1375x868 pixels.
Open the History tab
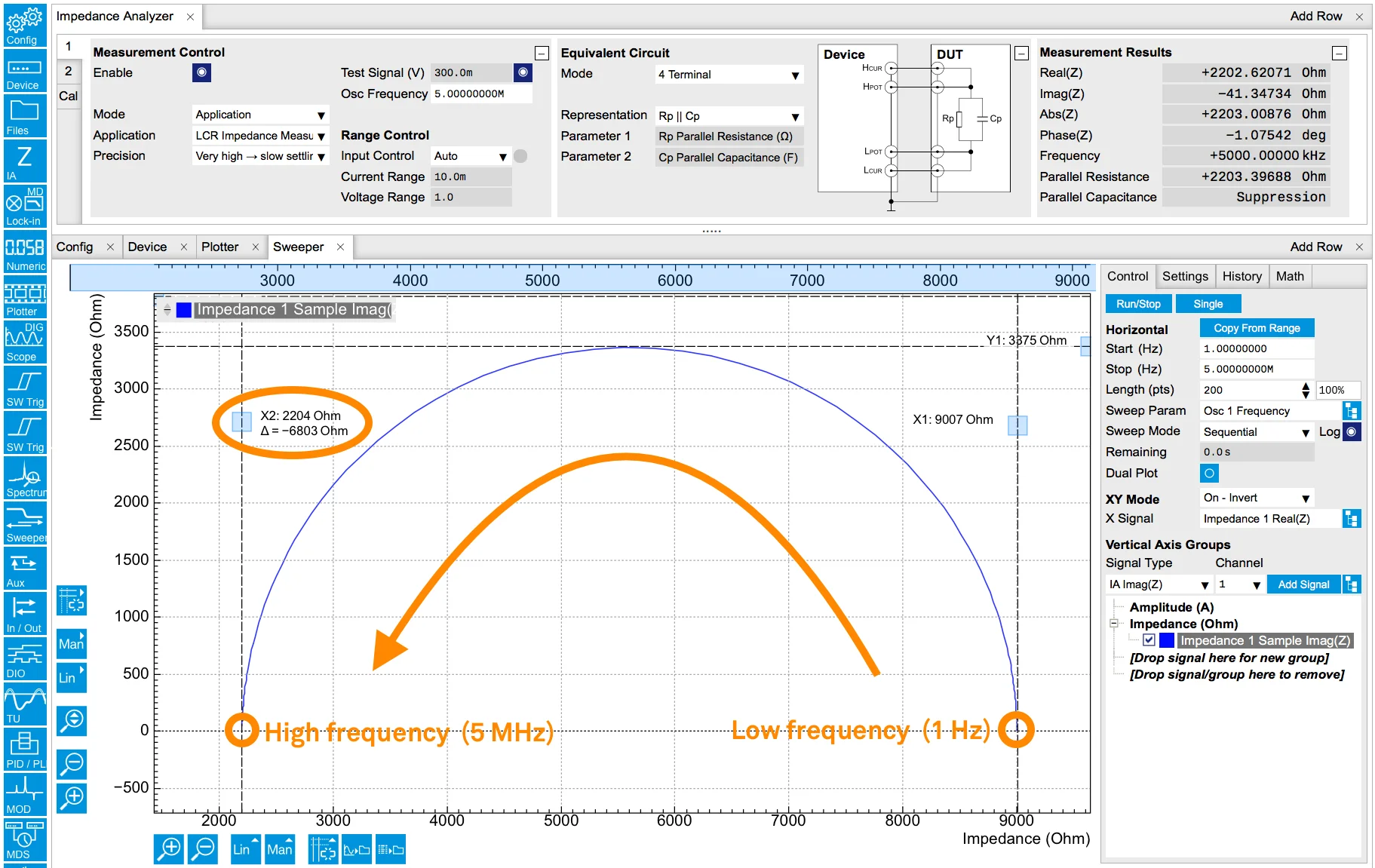click(x=1241, y=276)
